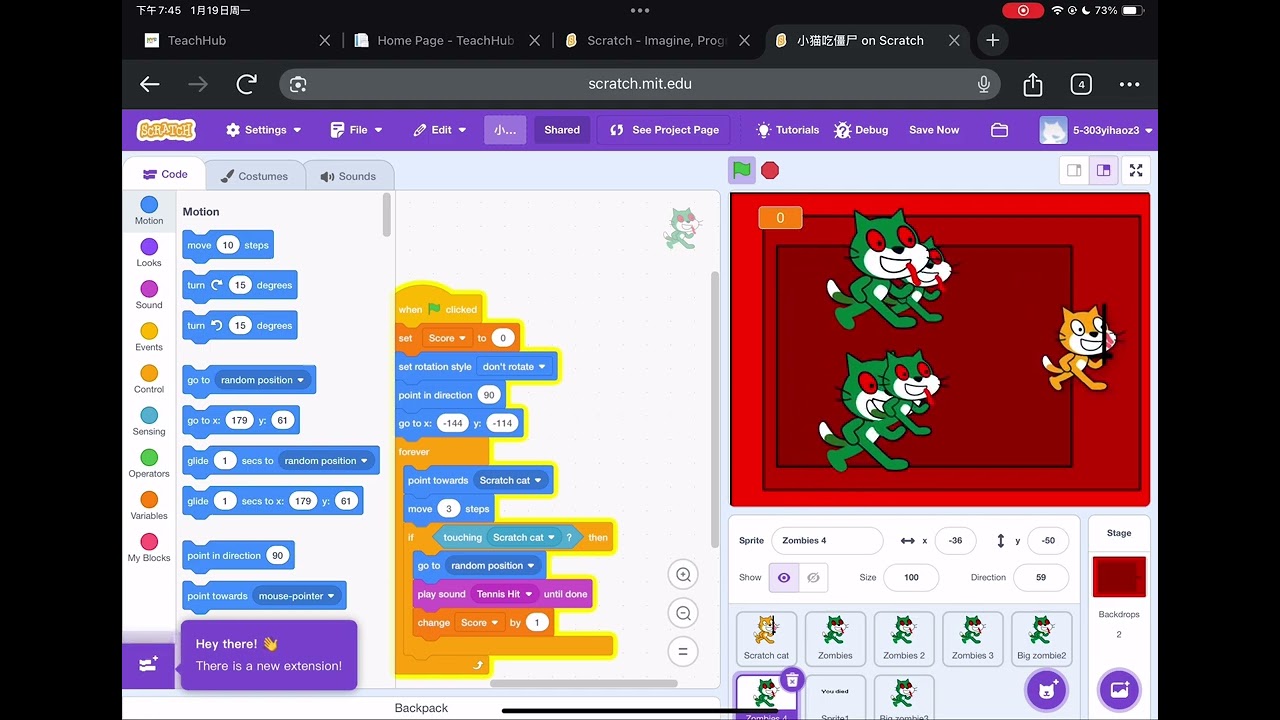Click Save Now
The height and width of the screenshot is (720, 1280).
934,130
